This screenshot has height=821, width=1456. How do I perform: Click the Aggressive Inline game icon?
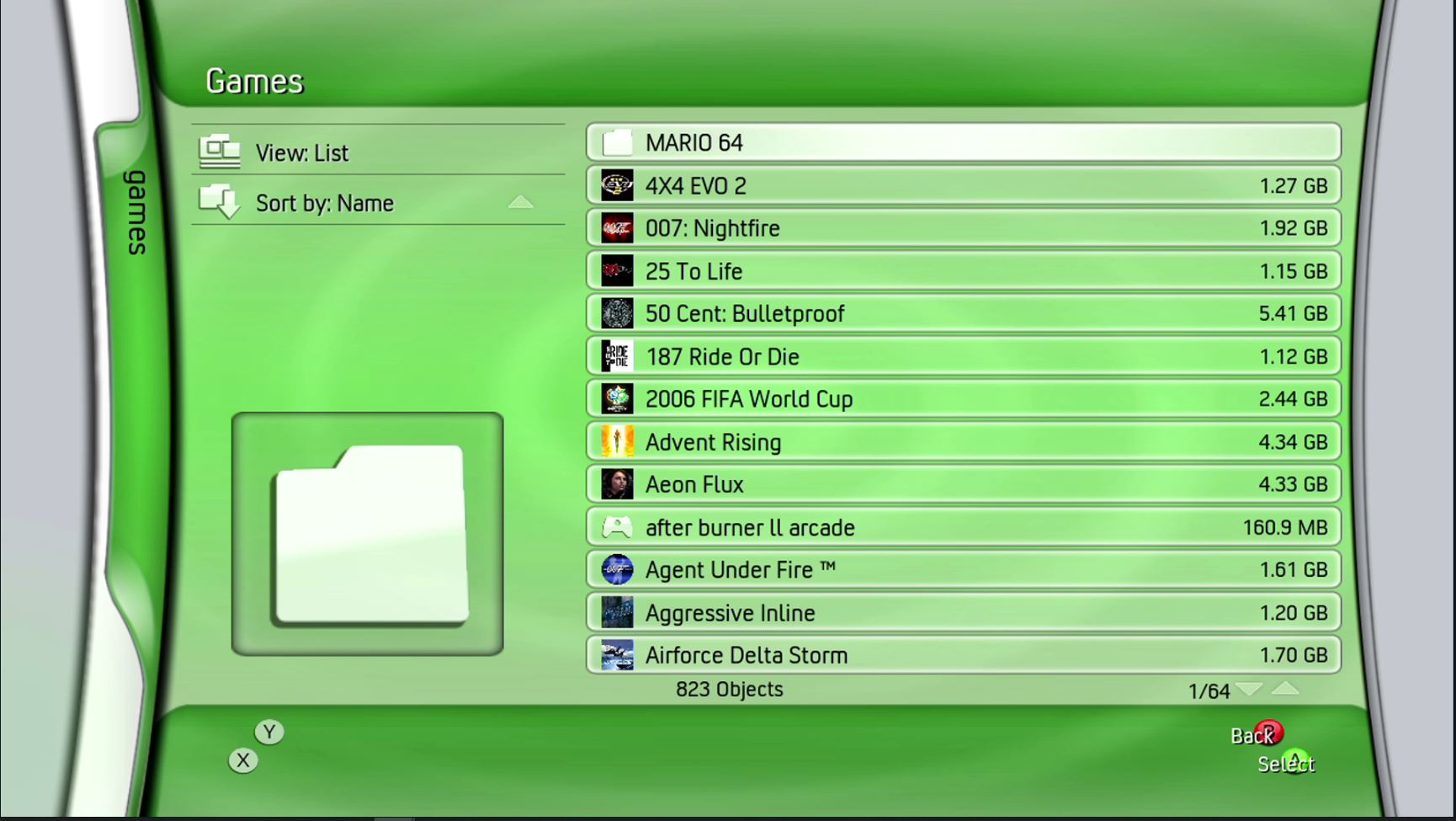point(617,612)
